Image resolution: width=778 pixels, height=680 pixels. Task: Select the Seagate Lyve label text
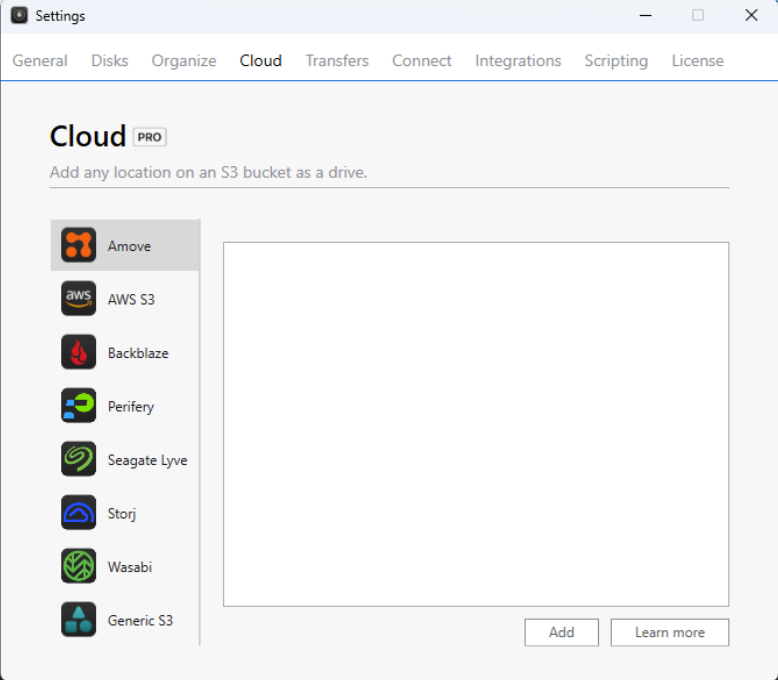[147, 461]
